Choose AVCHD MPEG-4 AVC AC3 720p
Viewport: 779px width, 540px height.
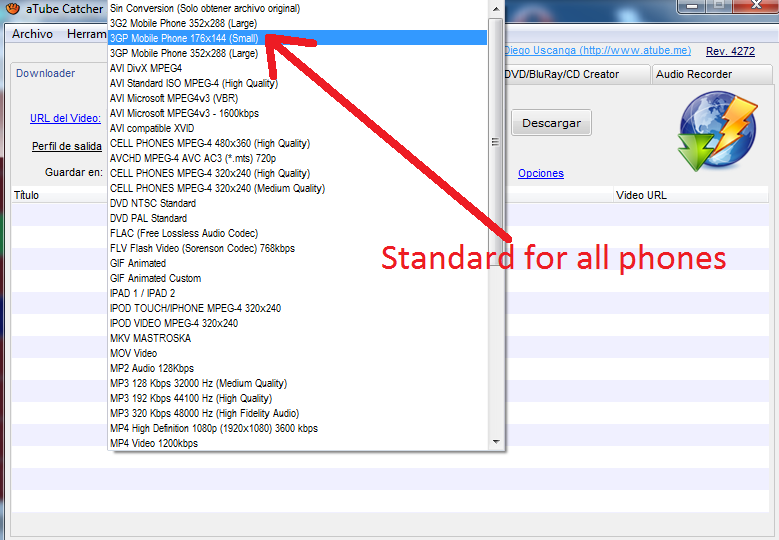coord(297,158)
